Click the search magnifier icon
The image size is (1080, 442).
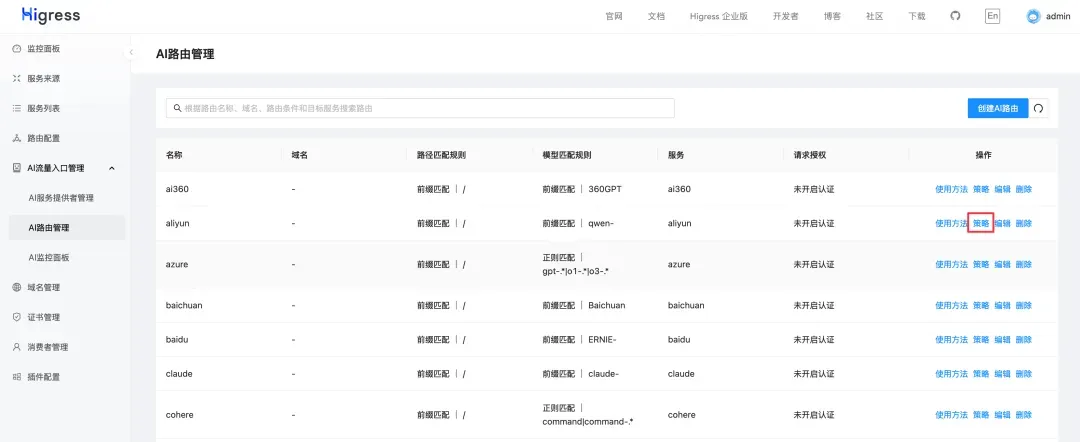178,108
